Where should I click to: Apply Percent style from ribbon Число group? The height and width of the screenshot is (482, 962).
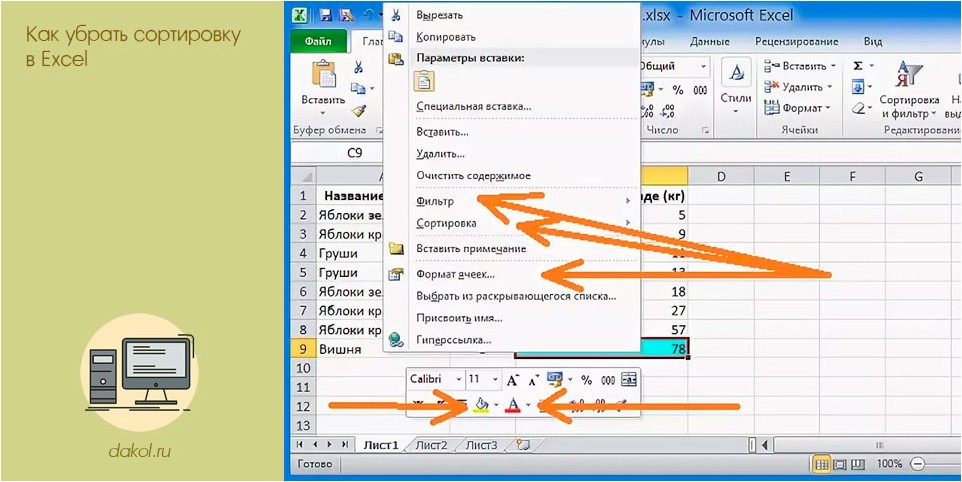click(x=678, y=90)
